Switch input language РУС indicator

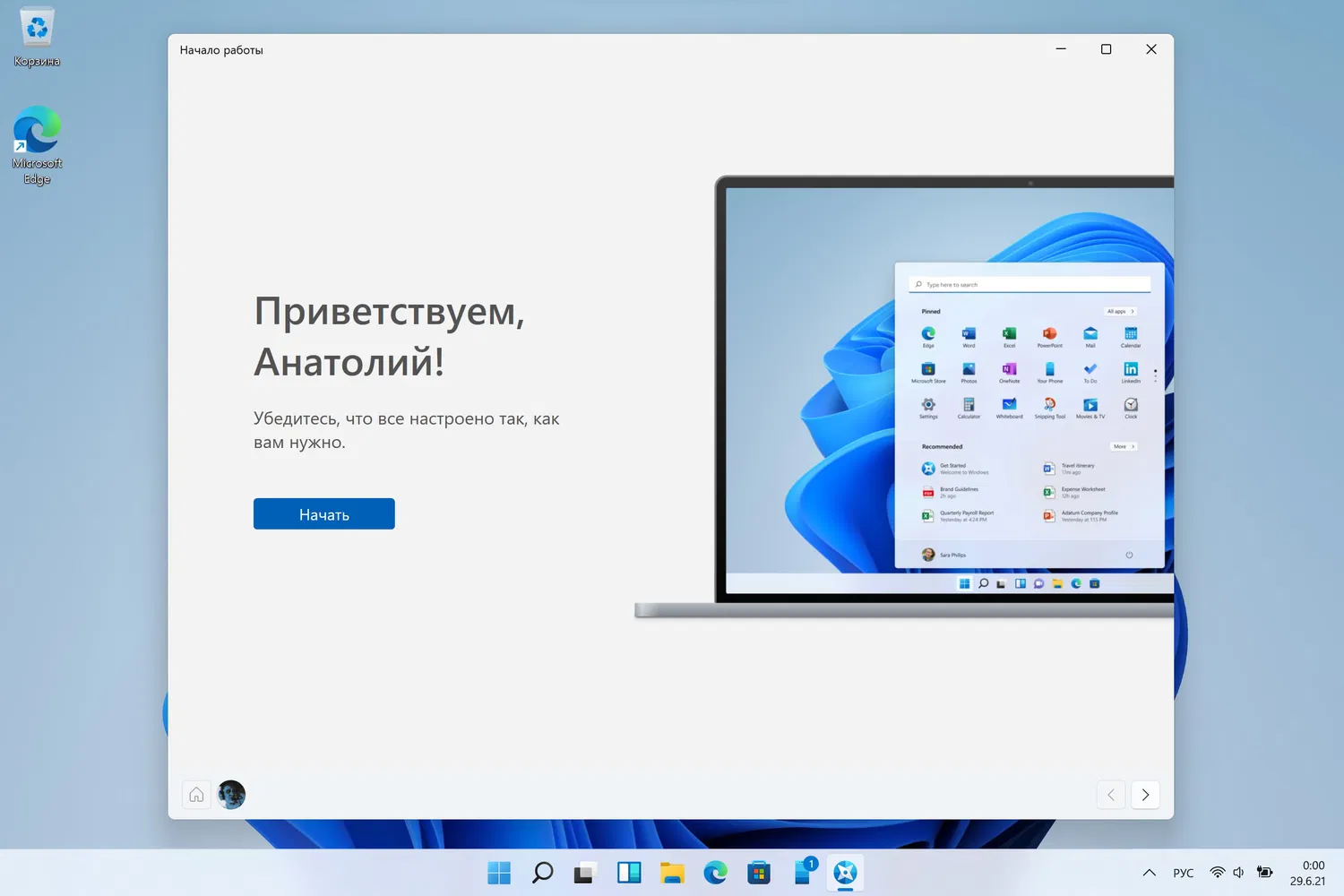[1183, 873]
